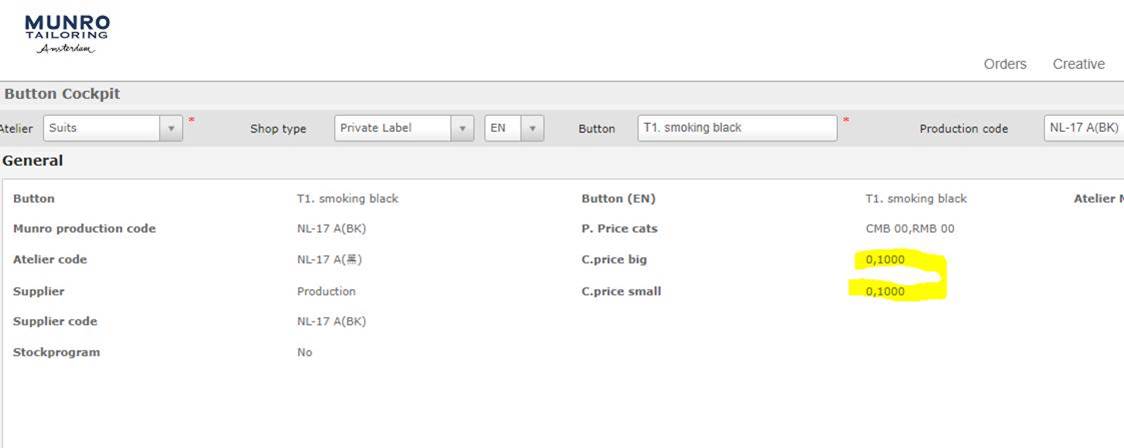Viewport: 1124px width, 448px height.
Task: Click the General section header
Action: click(33, 161)
